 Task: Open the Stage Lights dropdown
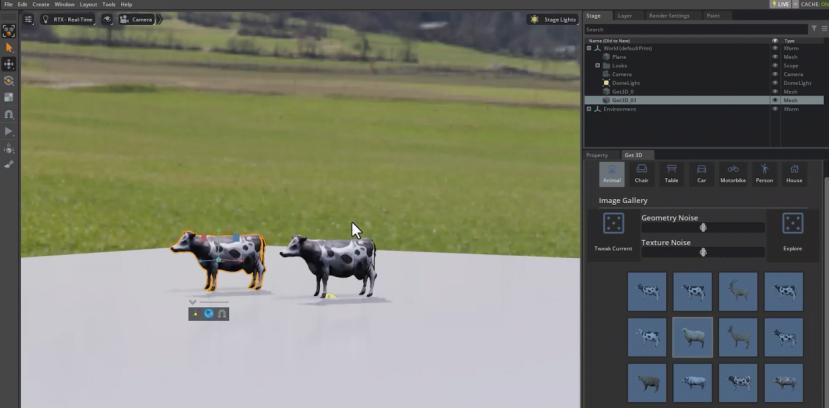coord(553,20)
